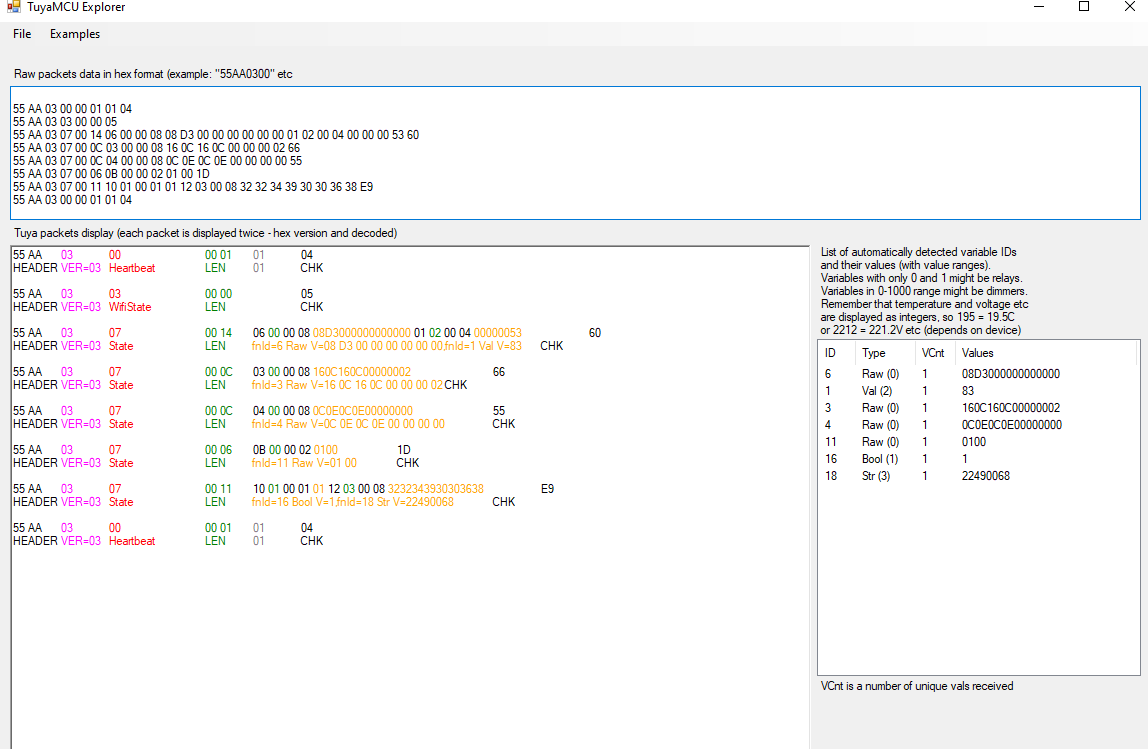Click the 'Tuya packets display' caption
The image size is (1148, 749).
[x=206, y=233]
